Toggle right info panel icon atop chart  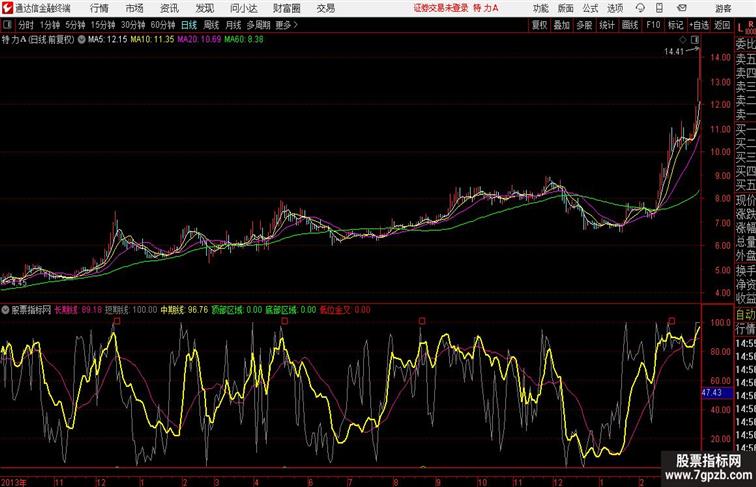[695, 40]
